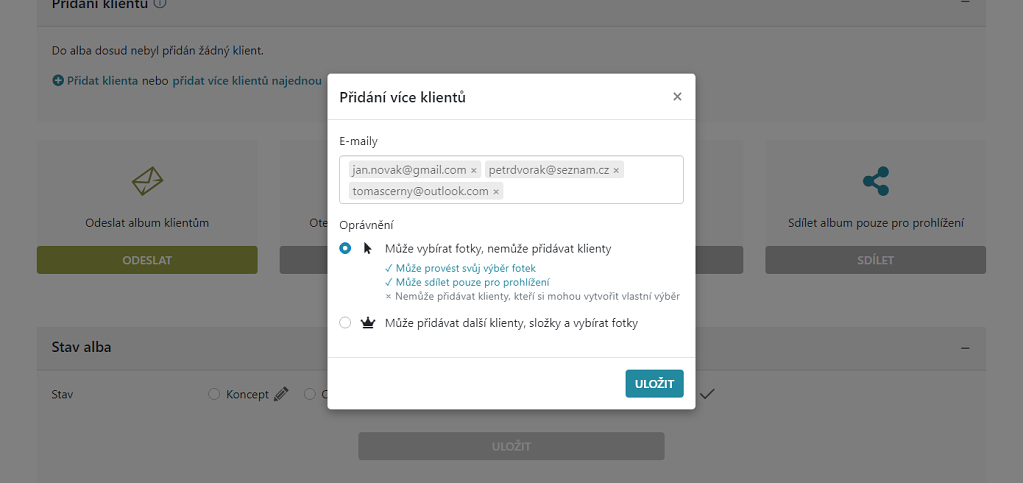Image resolution: width=1023 pixels, height=483 pixels.
Task: Remove tomascerny@outlook.com email tag
Action: click(x=496, y=191)
